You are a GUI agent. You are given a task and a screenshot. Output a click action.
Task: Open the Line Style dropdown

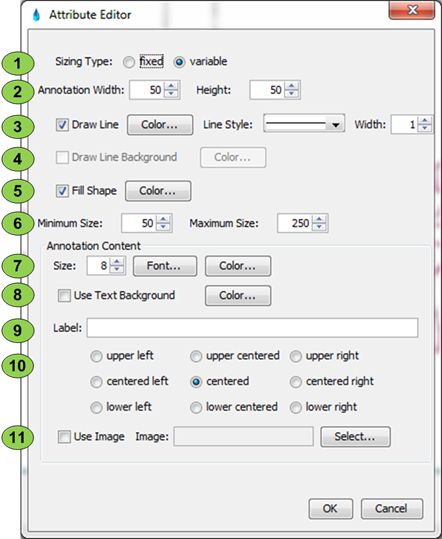304,123
